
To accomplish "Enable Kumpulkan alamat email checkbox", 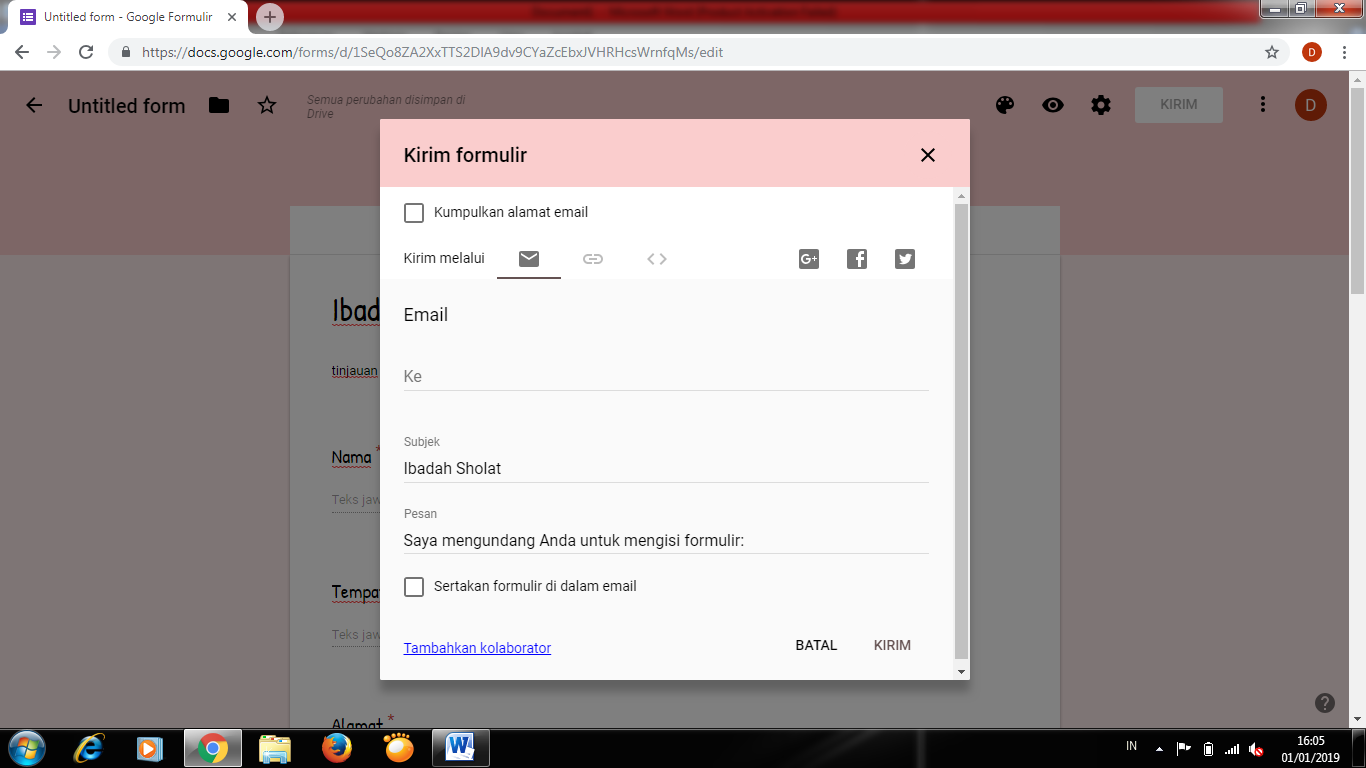I will (x=414, y=212).
